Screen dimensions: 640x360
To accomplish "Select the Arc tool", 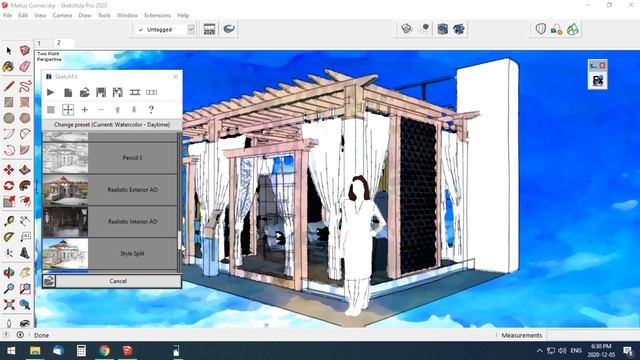I will pyautogui.click(x=9, y=134).
